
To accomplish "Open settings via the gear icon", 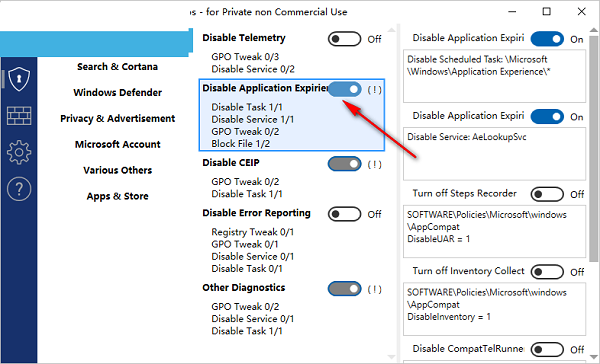I will pyautogui.click(x=19, y=152).
